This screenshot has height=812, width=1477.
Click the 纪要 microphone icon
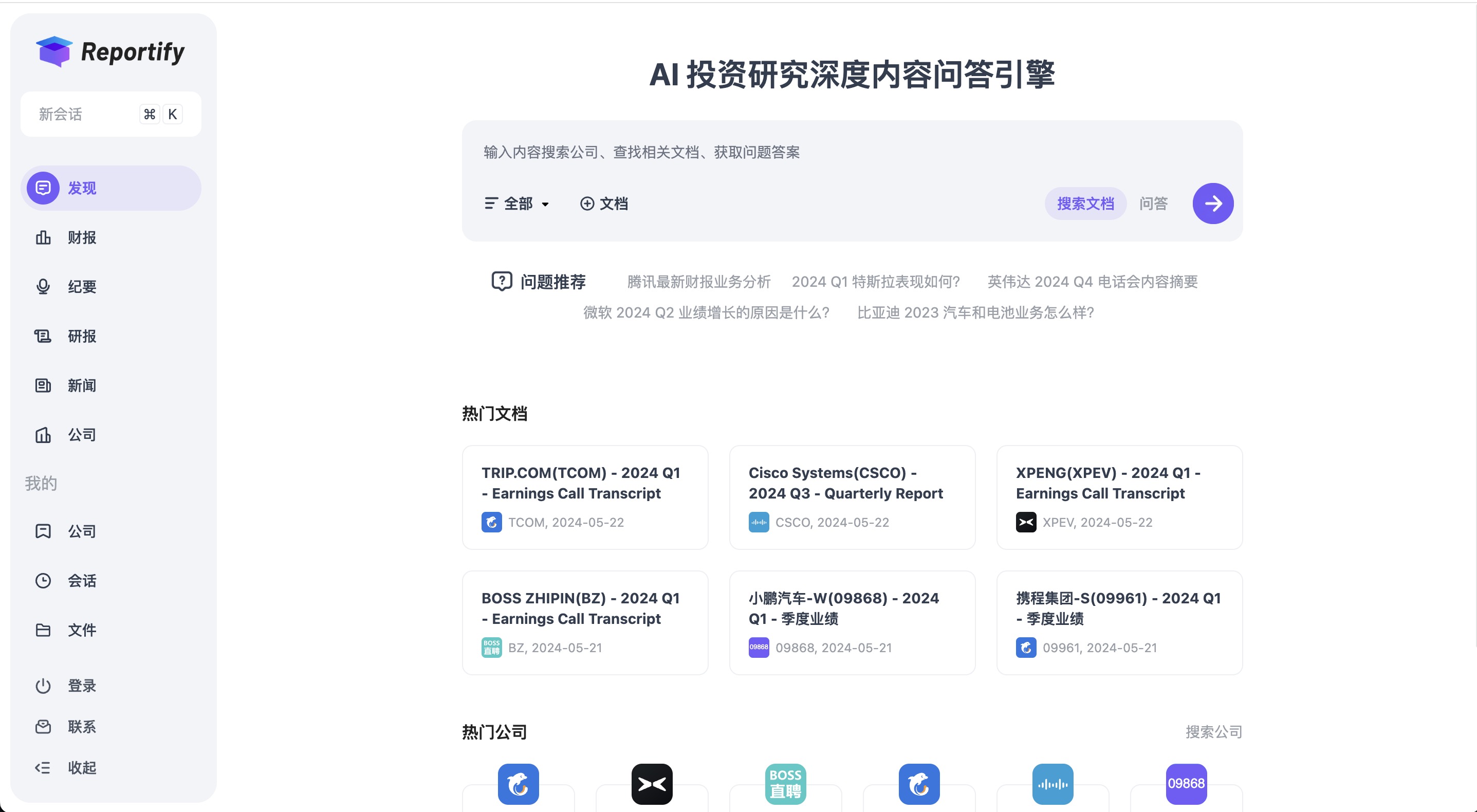(x=43, y=287)
